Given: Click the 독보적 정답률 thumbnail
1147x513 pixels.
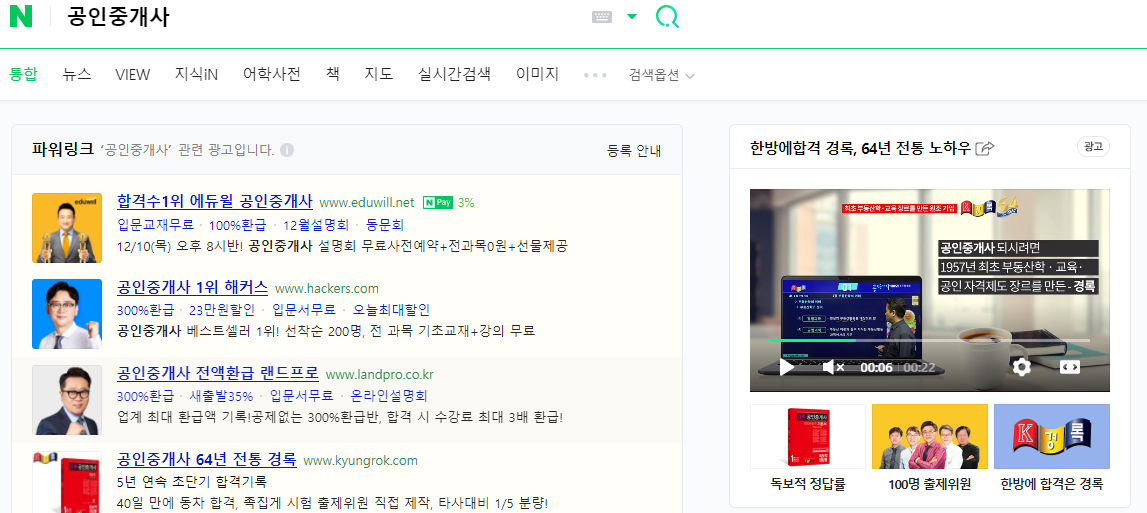Looking at the screenshot, I should click(808, 436).
